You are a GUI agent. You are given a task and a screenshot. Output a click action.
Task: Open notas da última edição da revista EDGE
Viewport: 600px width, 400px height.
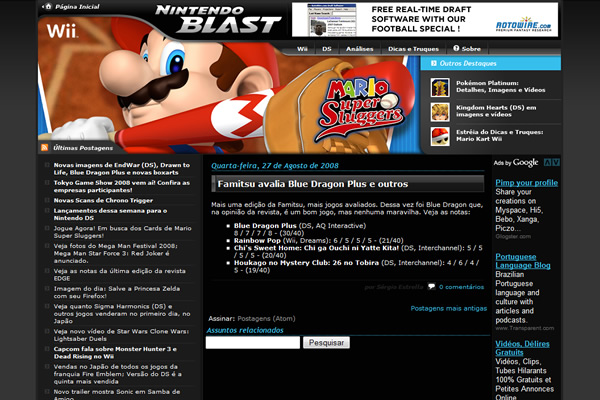point(119,274)
